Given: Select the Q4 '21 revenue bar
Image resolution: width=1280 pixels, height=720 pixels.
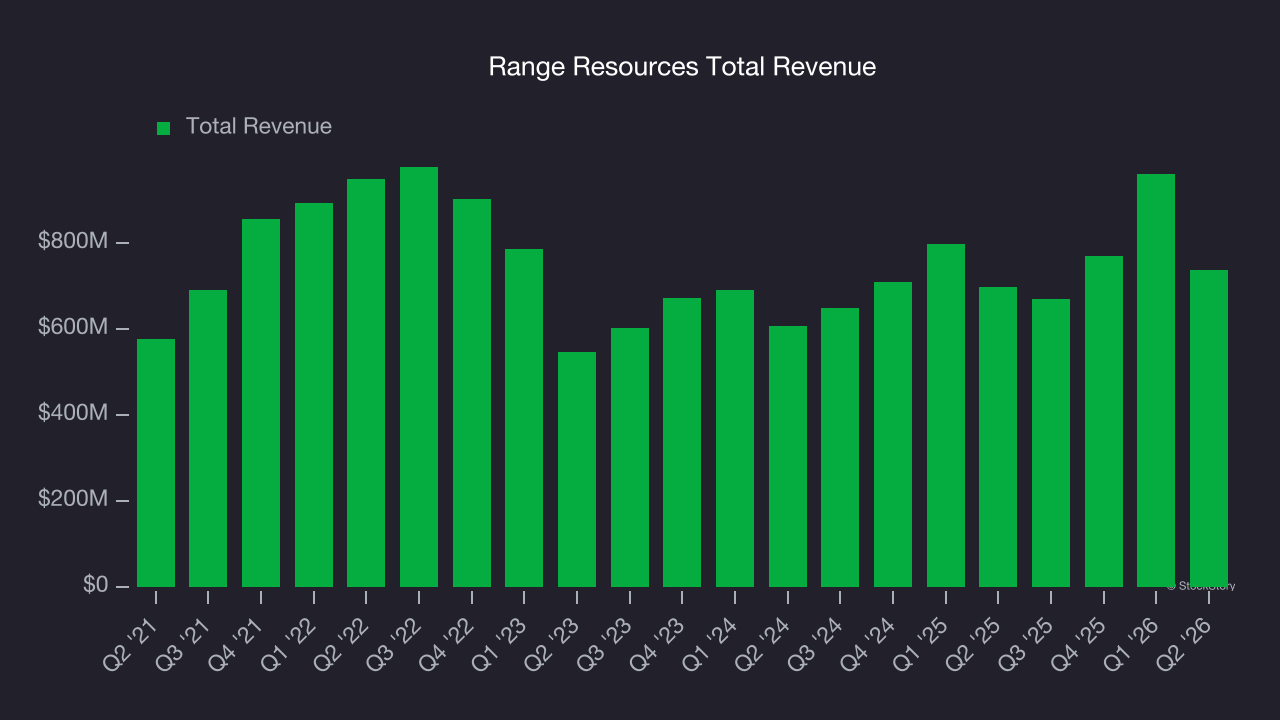Looking at the screenshot, I should (261, 403).
